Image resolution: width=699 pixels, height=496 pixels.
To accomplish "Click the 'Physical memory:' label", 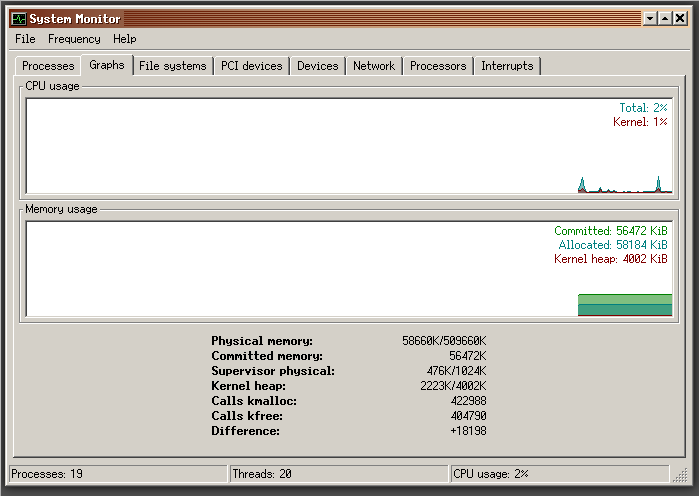I will [x=262, y=341].
